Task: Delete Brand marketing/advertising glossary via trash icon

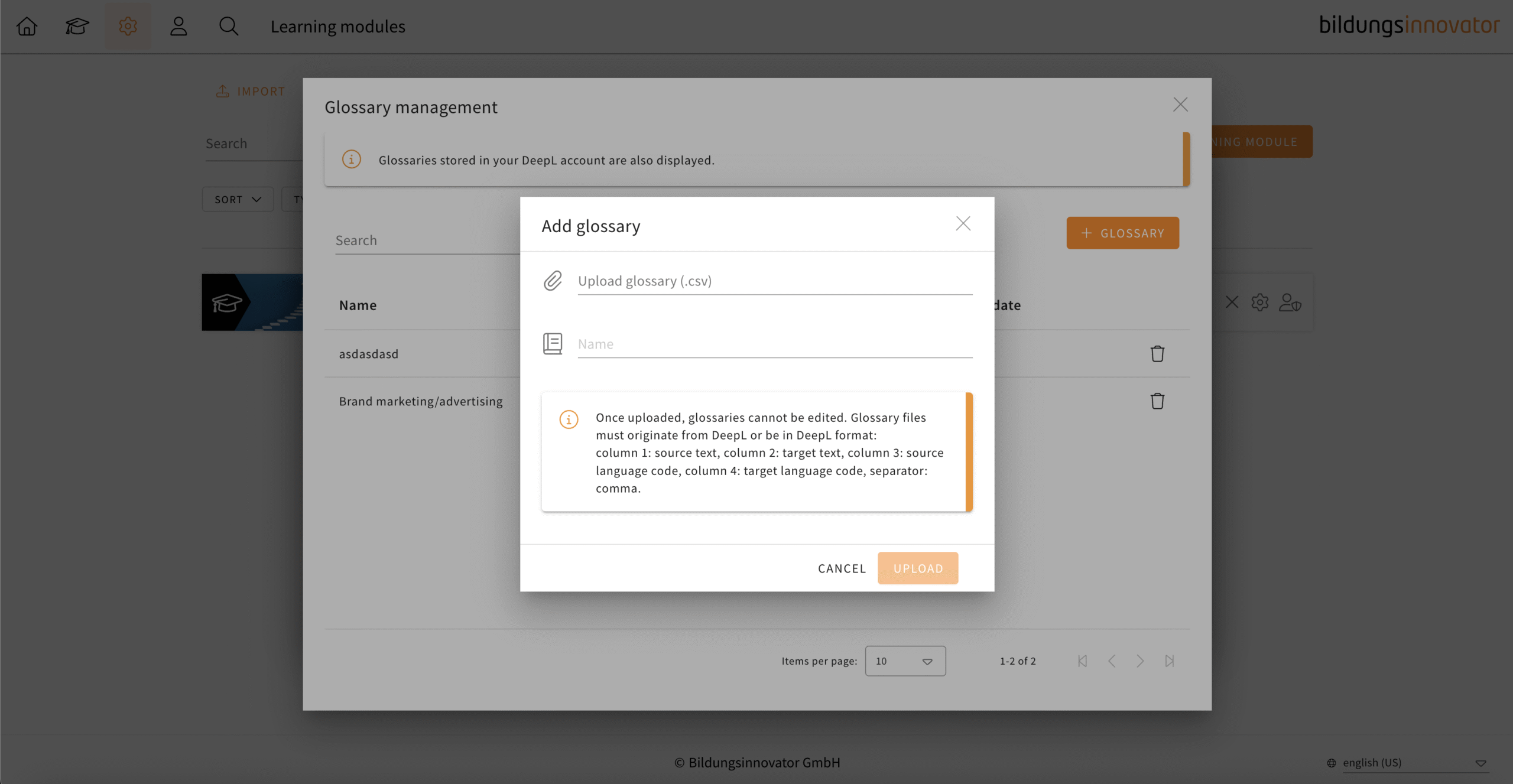Action: pos(1157,401)
